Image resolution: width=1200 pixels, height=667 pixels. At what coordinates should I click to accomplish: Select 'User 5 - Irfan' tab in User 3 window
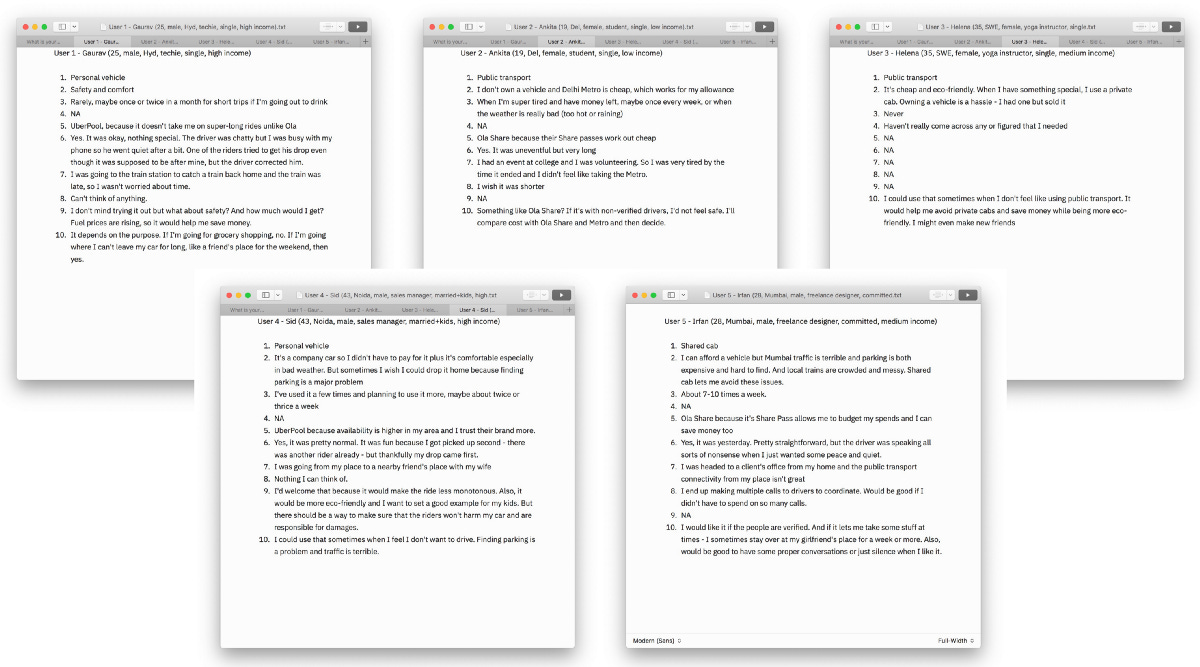tap(1145, 42)
